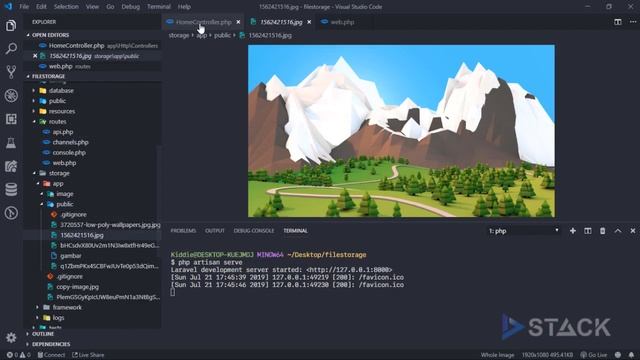Close the HomeController.php tab
The image size is (640, 360).
point(238,22)
